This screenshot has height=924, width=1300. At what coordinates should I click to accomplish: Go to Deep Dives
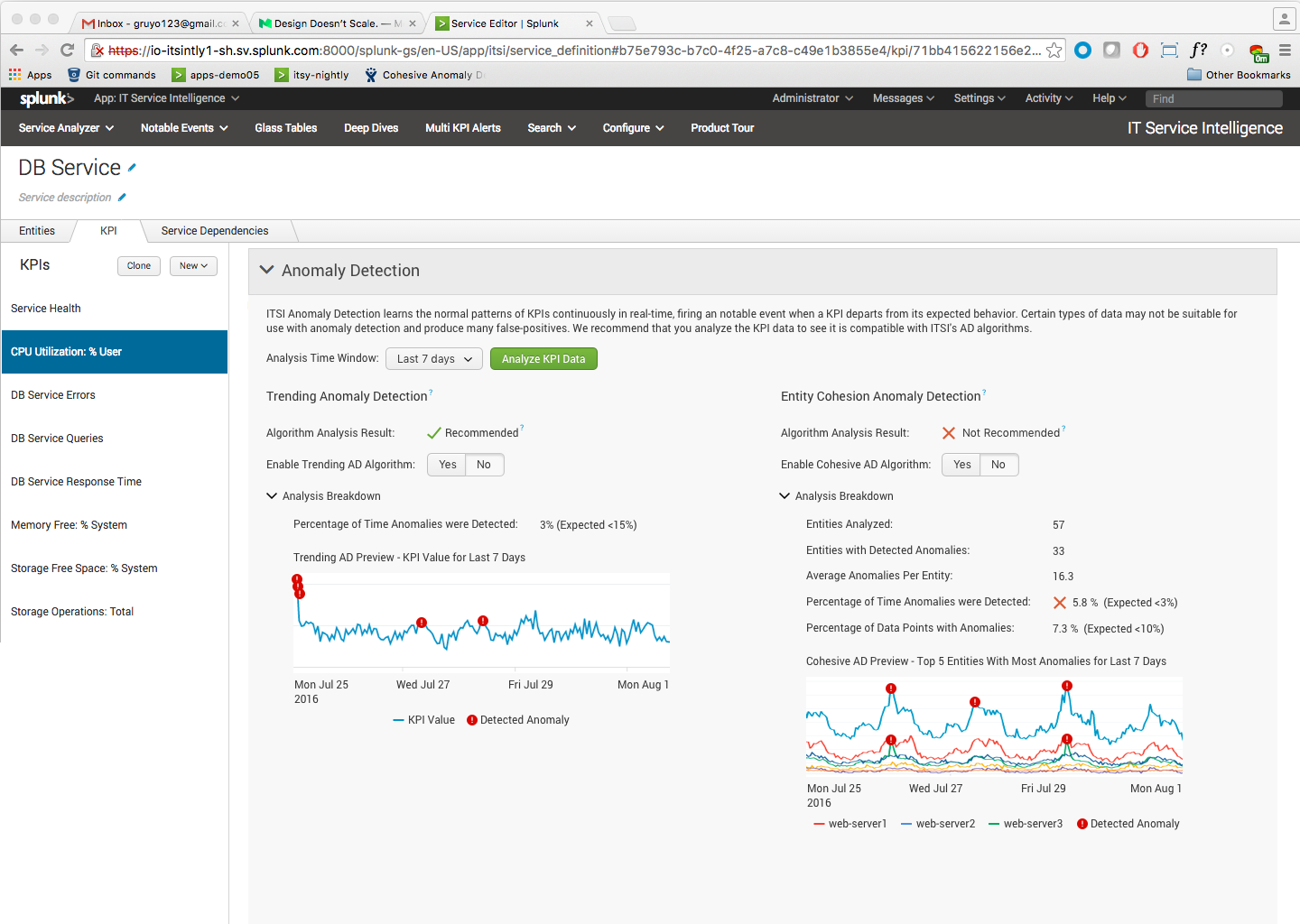pos(371,128)
